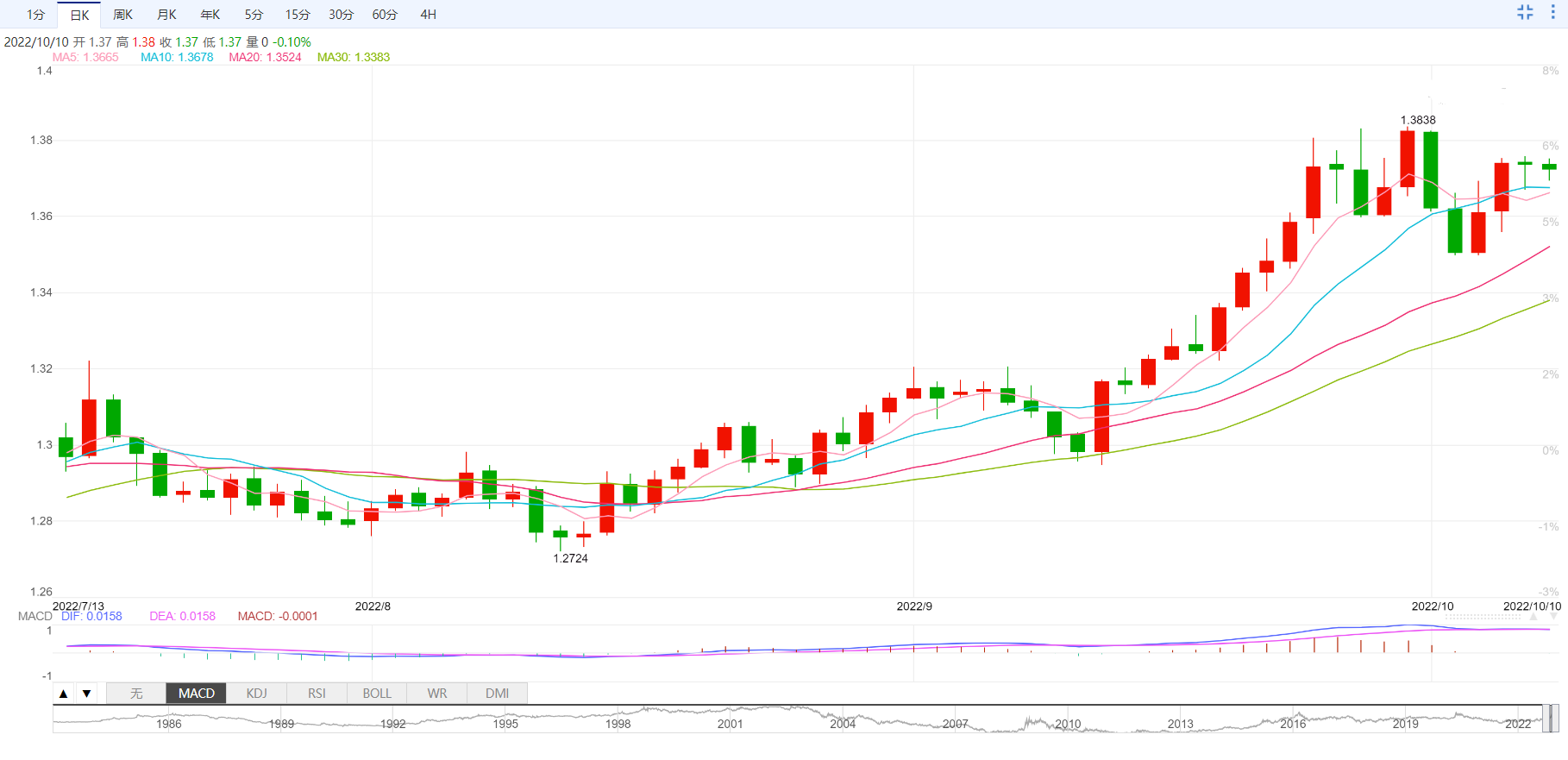Choose the DMI indicator
The height and width of the screenshot is (760, 1568).
[497, 694]
